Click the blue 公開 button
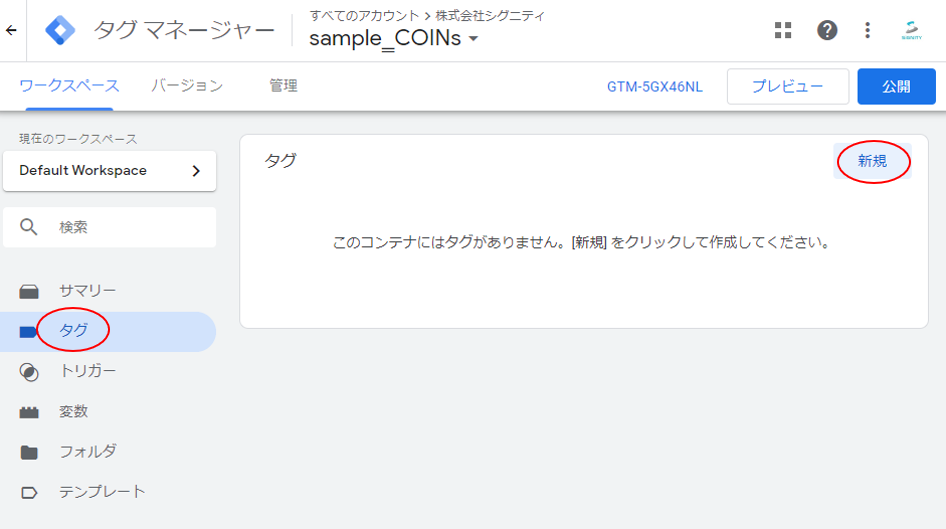The width and height of the screenshot is (946, 529). [x=896, y=87]
